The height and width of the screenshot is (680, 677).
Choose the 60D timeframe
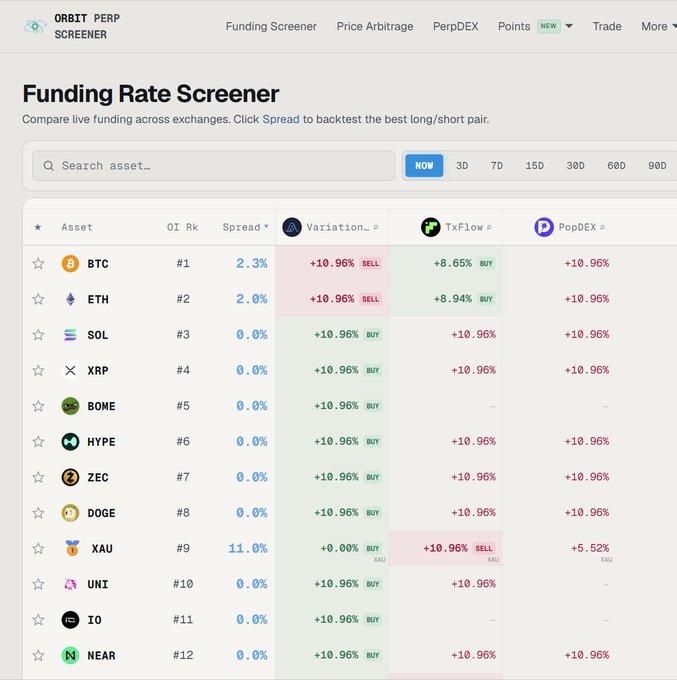(x=616, y=166)
